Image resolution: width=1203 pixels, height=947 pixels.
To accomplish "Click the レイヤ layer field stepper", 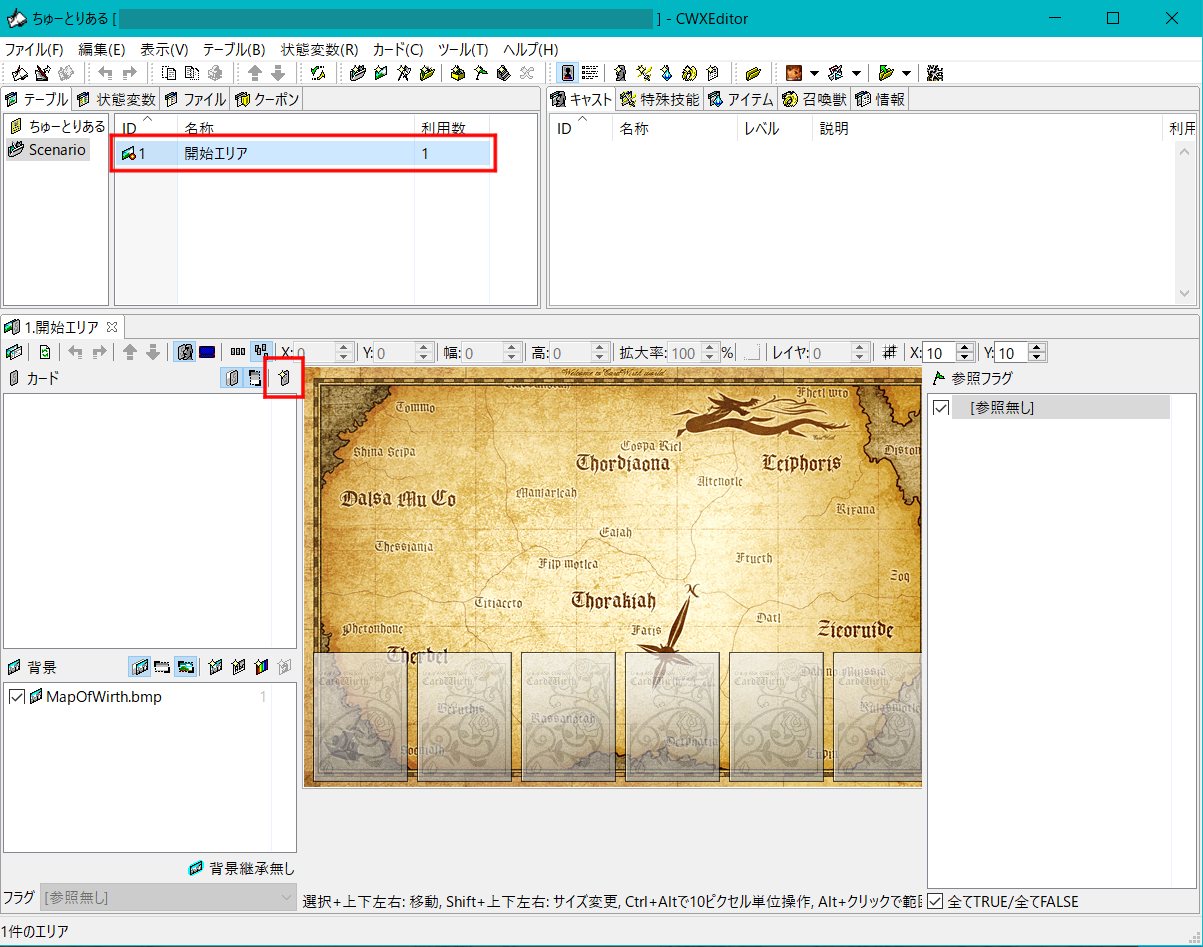I will [x=859, y=352].
